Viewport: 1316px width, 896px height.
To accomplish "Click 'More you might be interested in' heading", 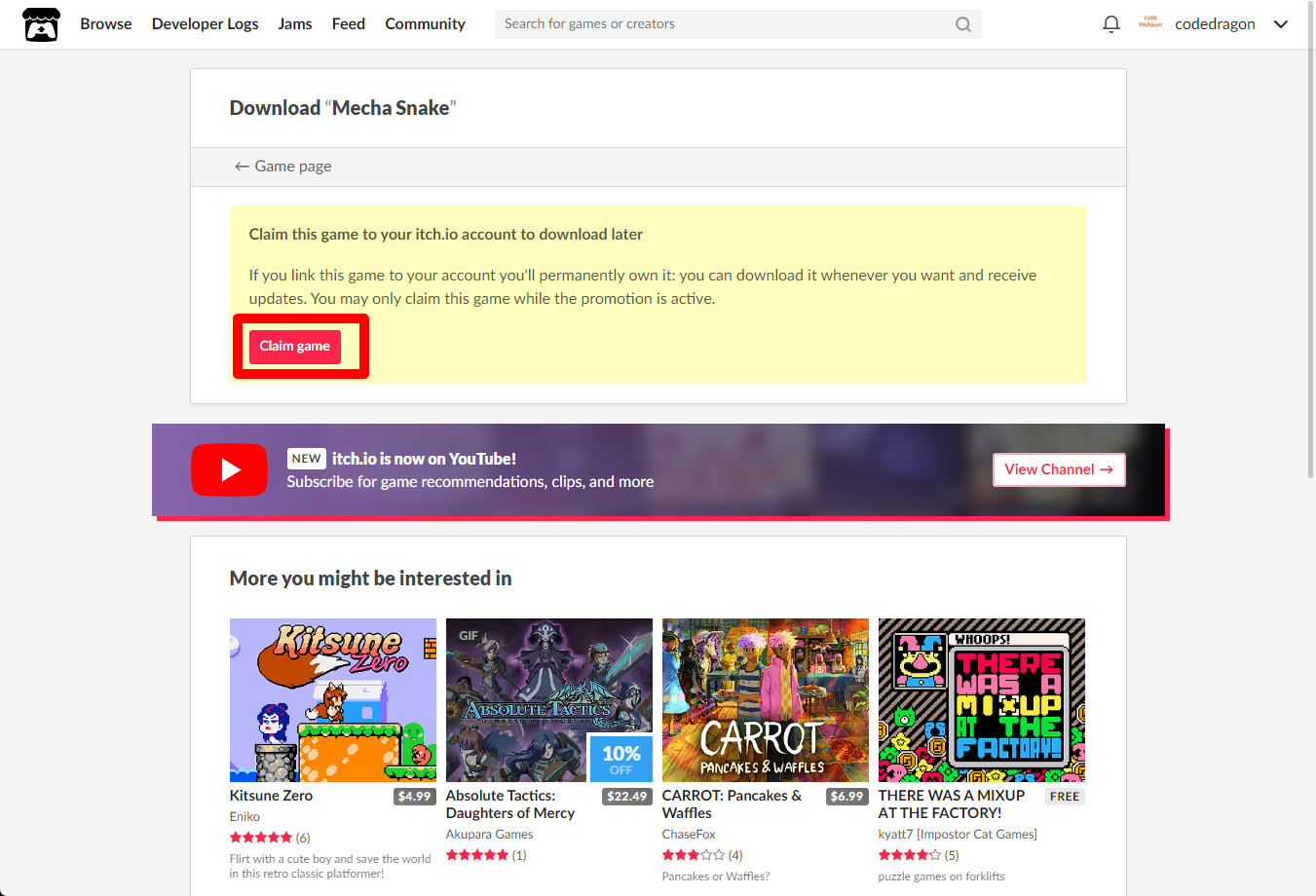I will coord(370,579).
